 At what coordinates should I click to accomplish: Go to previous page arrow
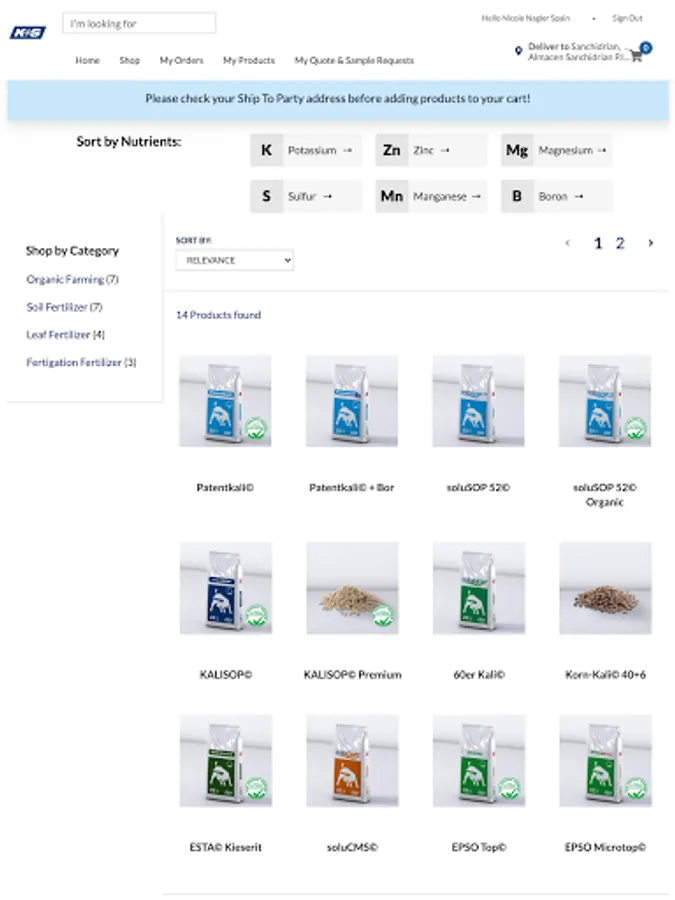tap(568, 243)
